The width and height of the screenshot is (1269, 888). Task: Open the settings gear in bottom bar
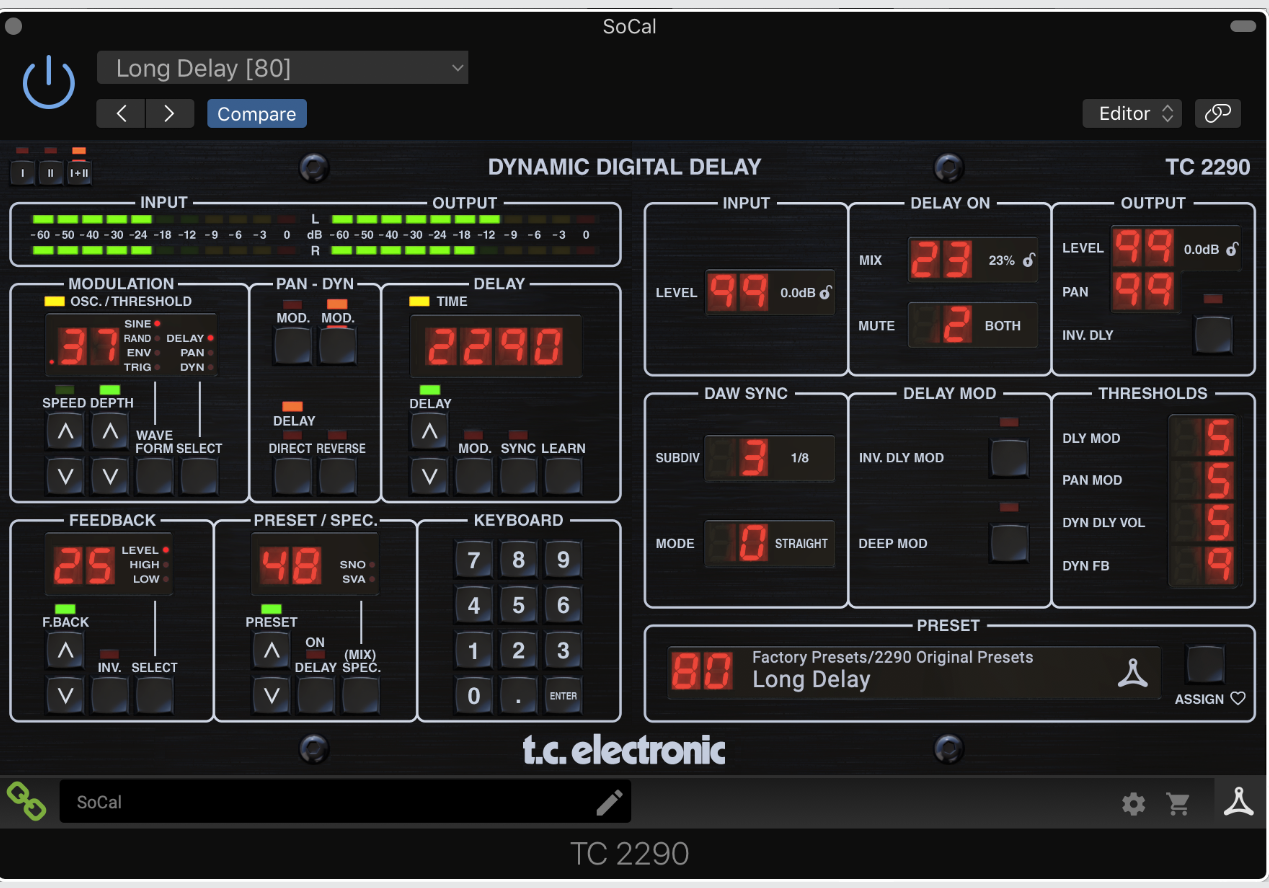pos(1133,803)
